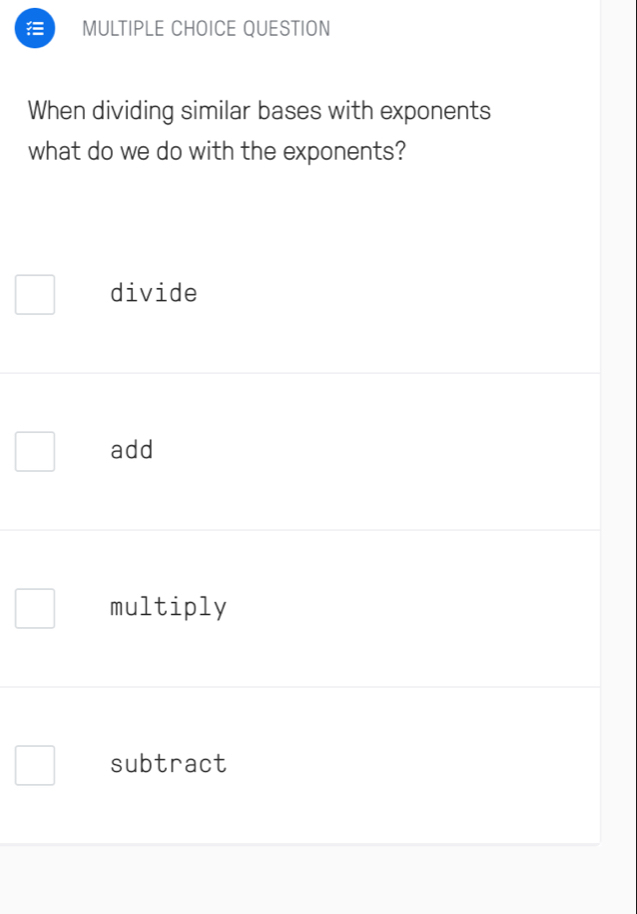Click the word 'QUESTION' in the header
Viewport: 637px width, 914px height.
click(287, 29)
